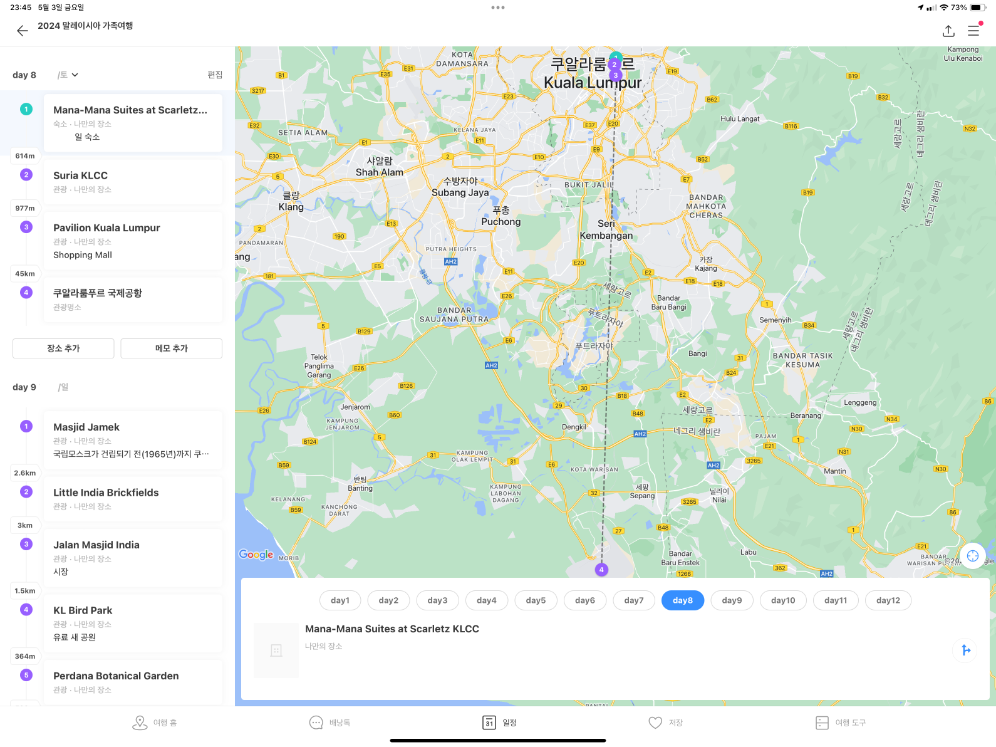The width and height of the screenshot is (996, 747).
Task: Click the number 3 marker beside Jalan Masjid India
Action: (x=26, y=544)
